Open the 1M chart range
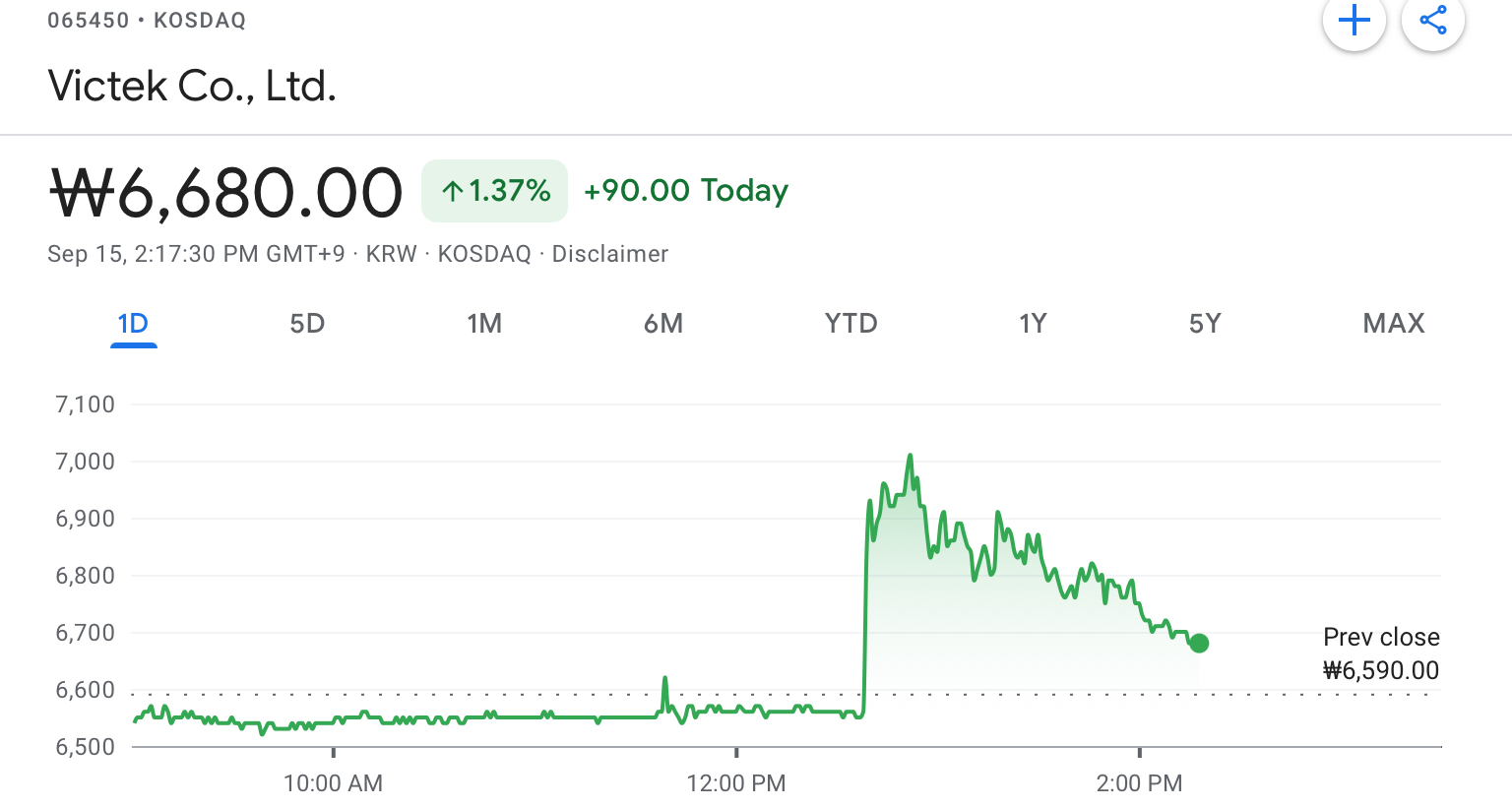1512x808 pixels. (484, 324)
